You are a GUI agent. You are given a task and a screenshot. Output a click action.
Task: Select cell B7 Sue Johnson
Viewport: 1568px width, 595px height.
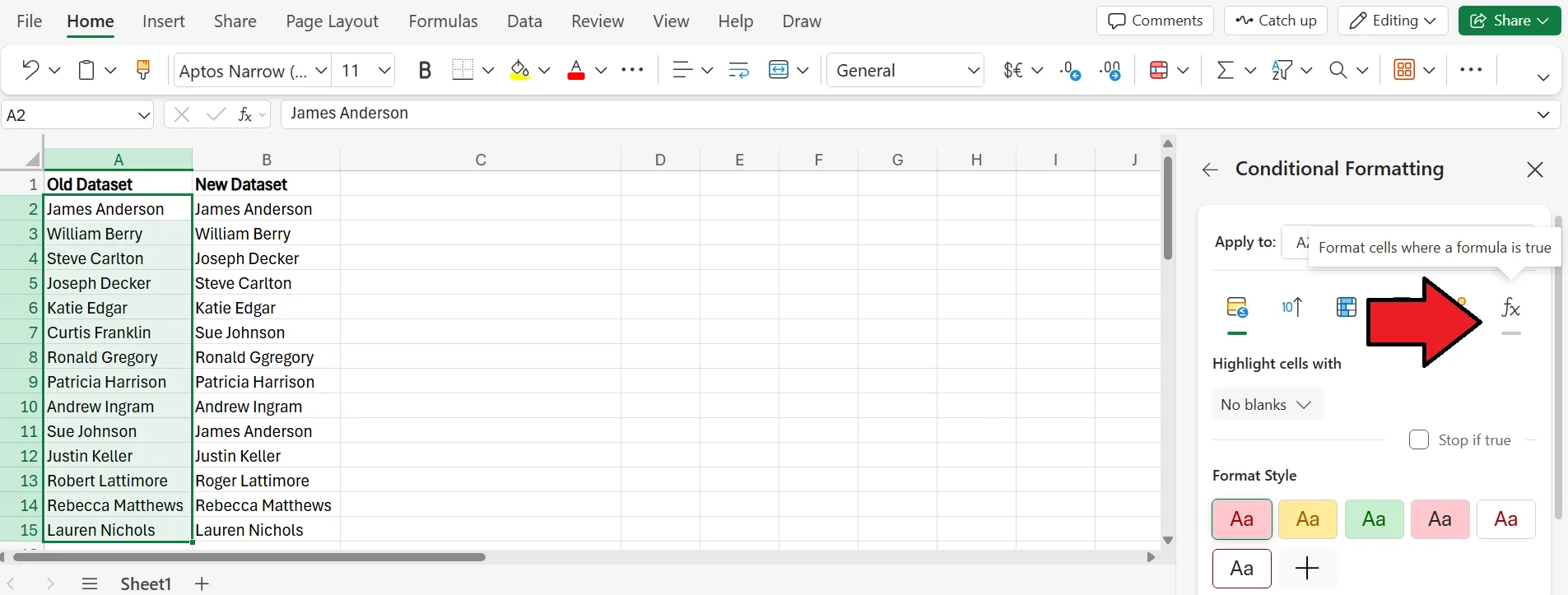point(266,332)
